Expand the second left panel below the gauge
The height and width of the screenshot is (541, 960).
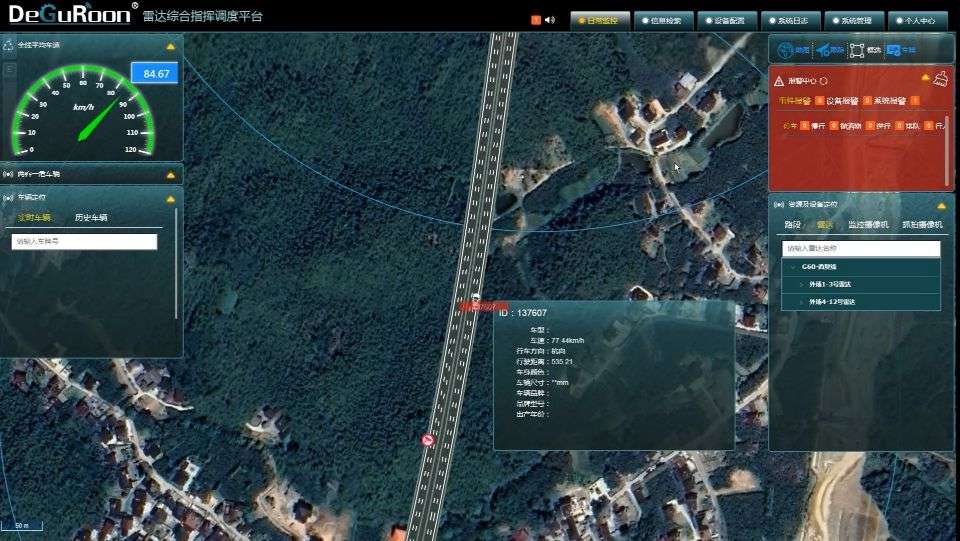[x=170, y=176]
